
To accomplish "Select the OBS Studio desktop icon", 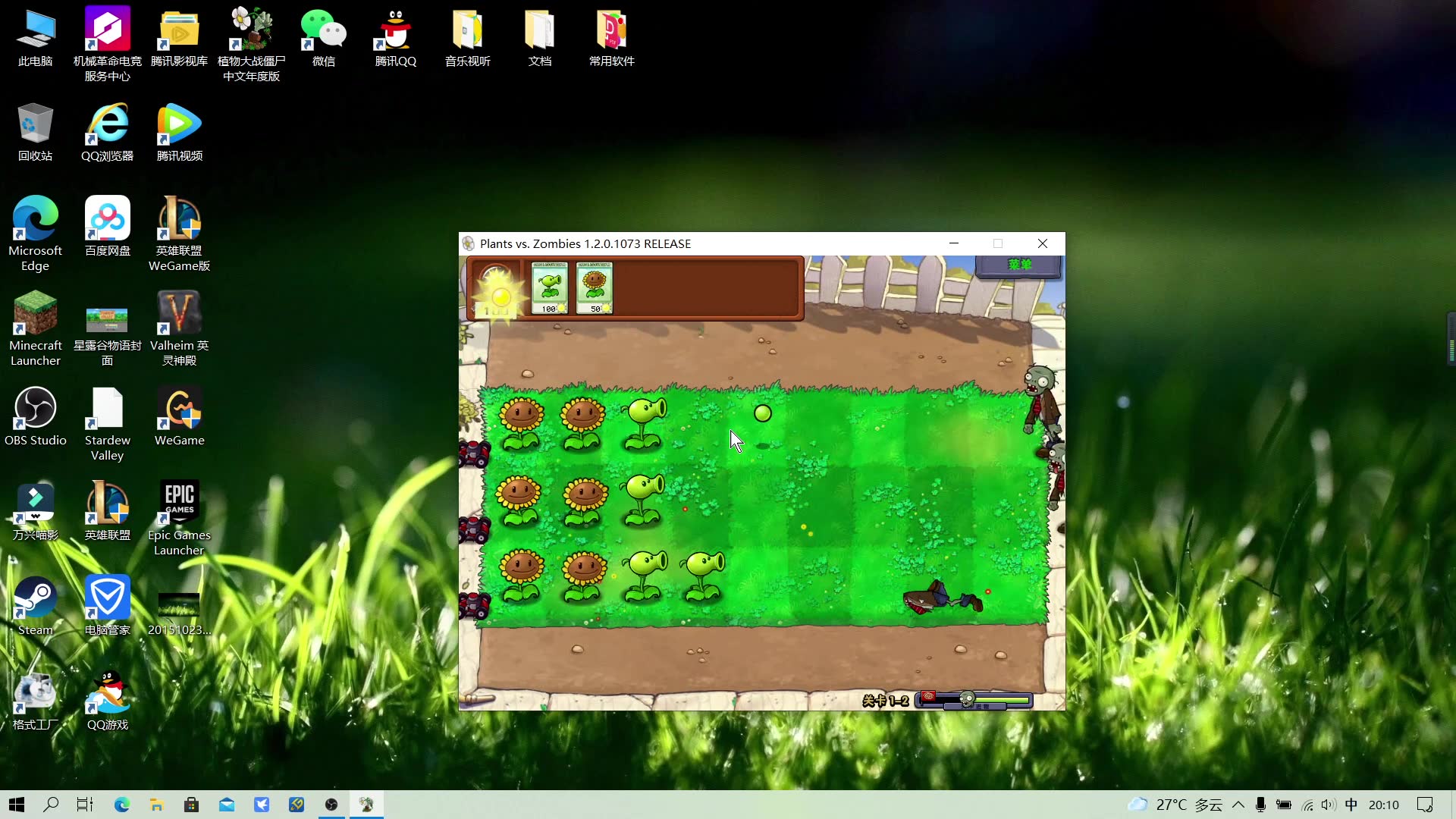I will [36, 417].
